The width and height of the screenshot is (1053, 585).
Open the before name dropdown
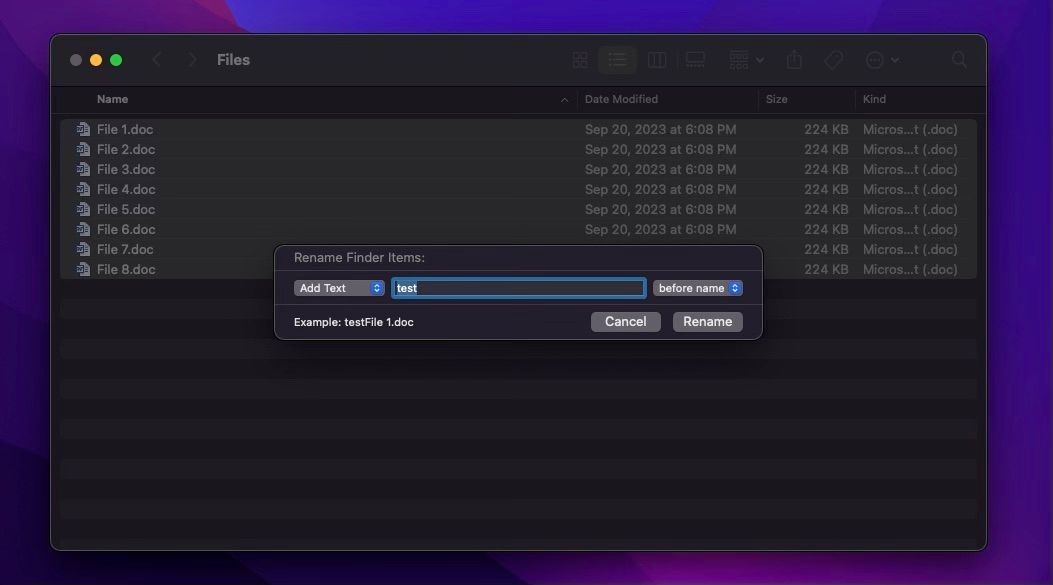pos(697,287)
